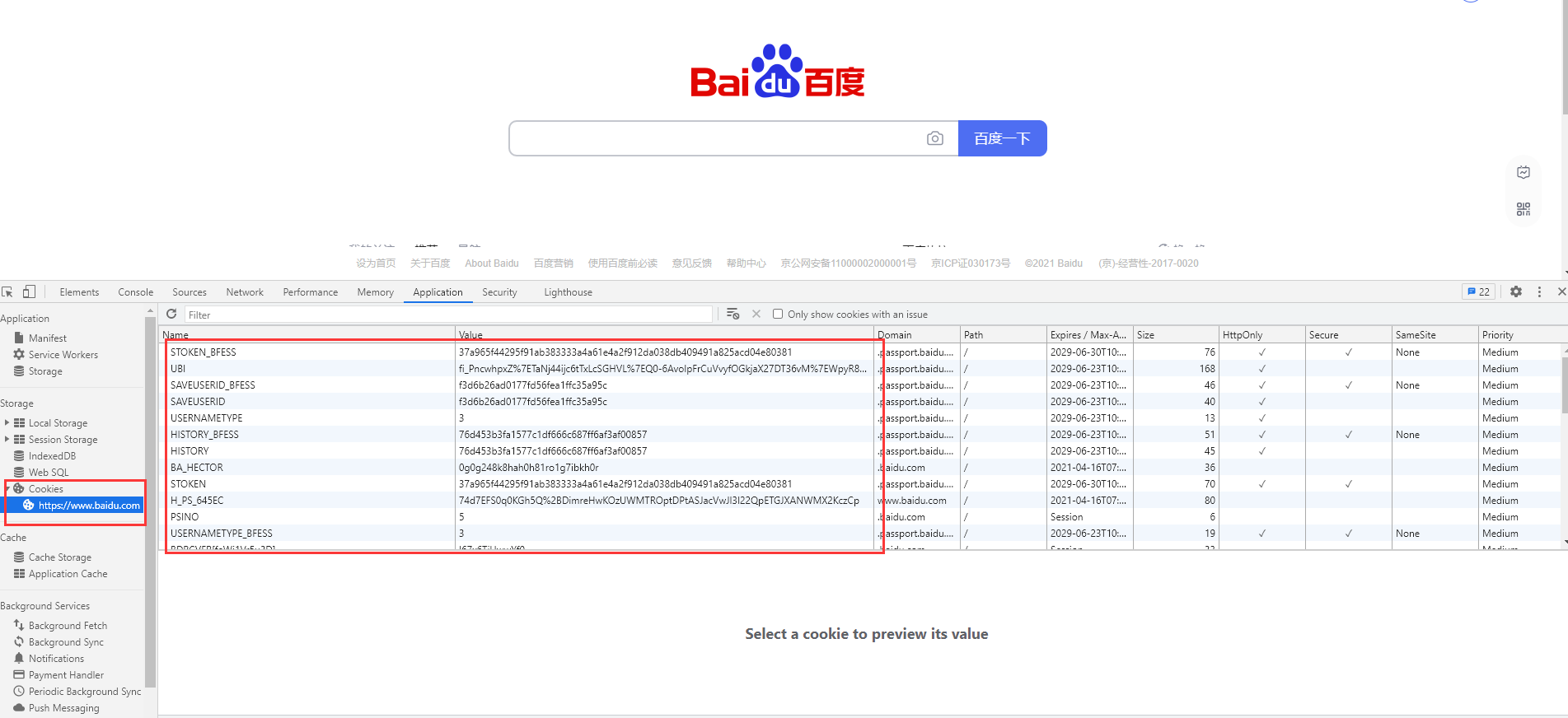The image size is (1568, 718).
Task: Open the 意见反馈 footer link
Action: tap(691, 263)
